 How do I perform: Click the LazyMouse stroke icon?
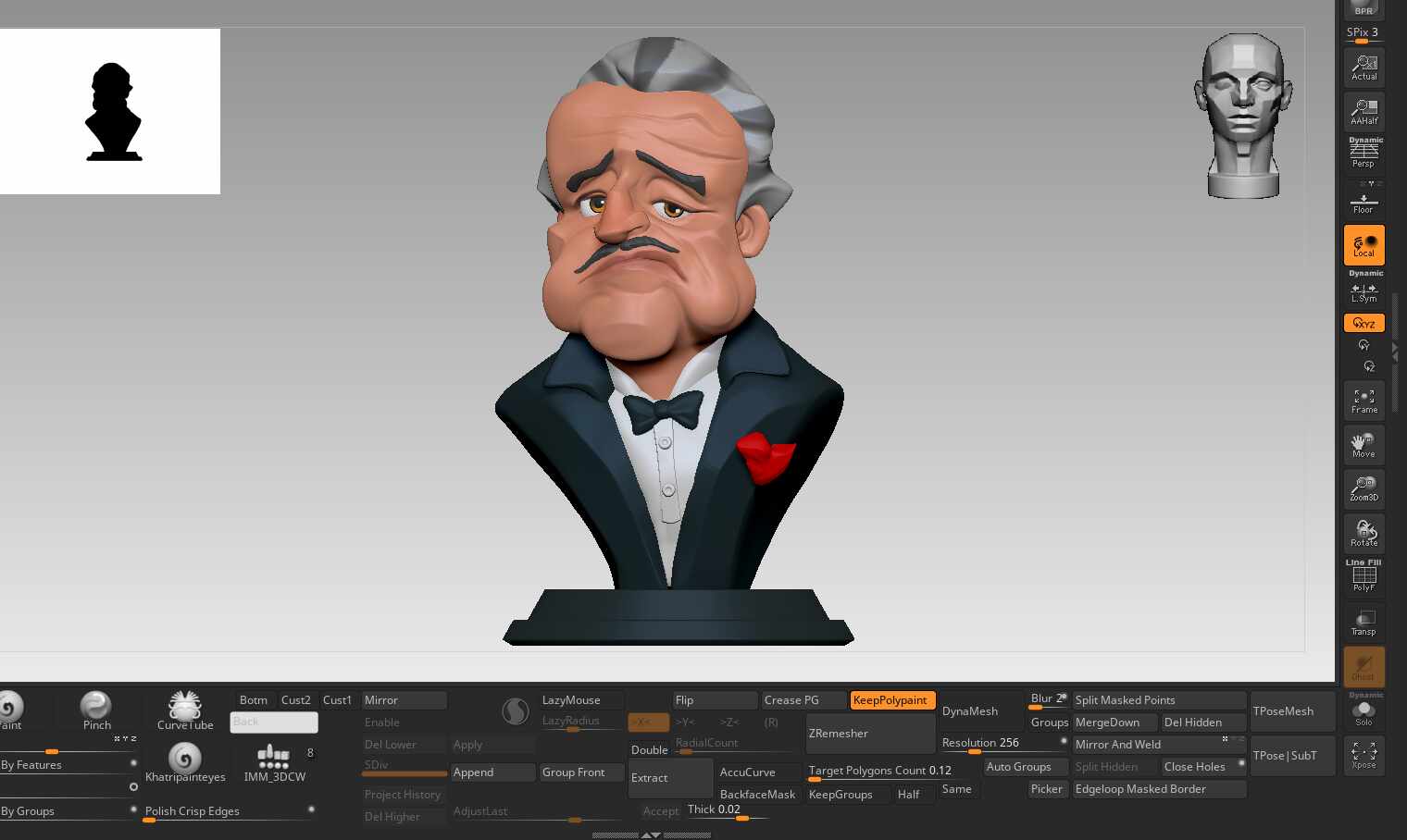(x=516, y=710)
